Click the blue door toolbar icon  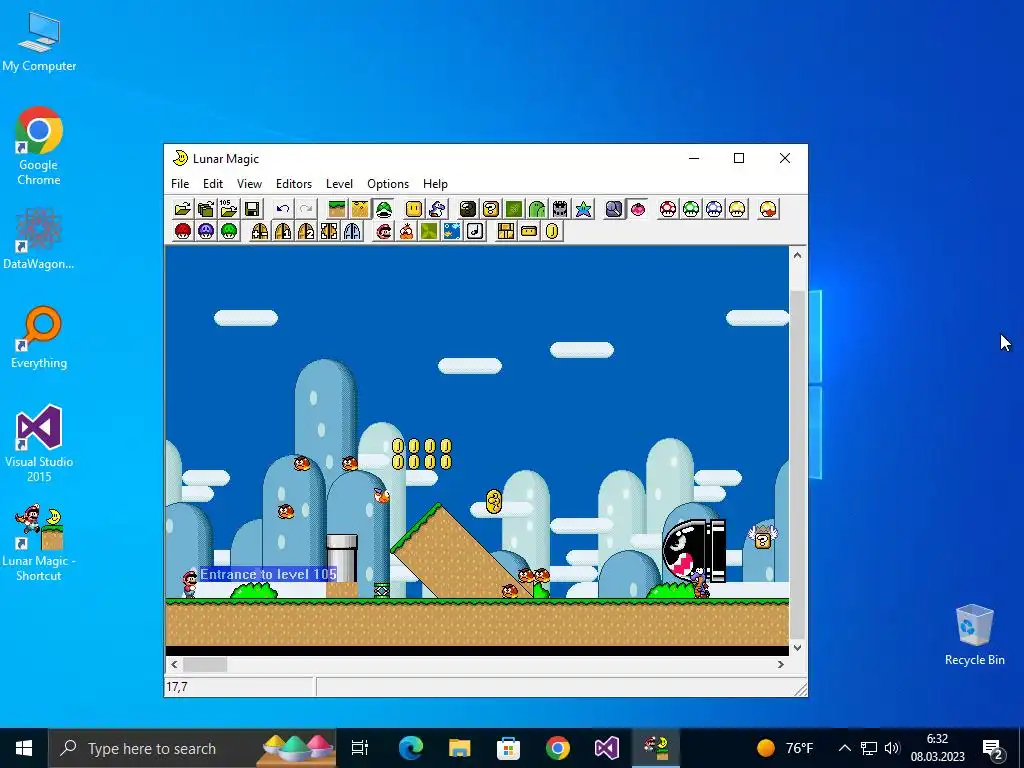pos(352,231)
